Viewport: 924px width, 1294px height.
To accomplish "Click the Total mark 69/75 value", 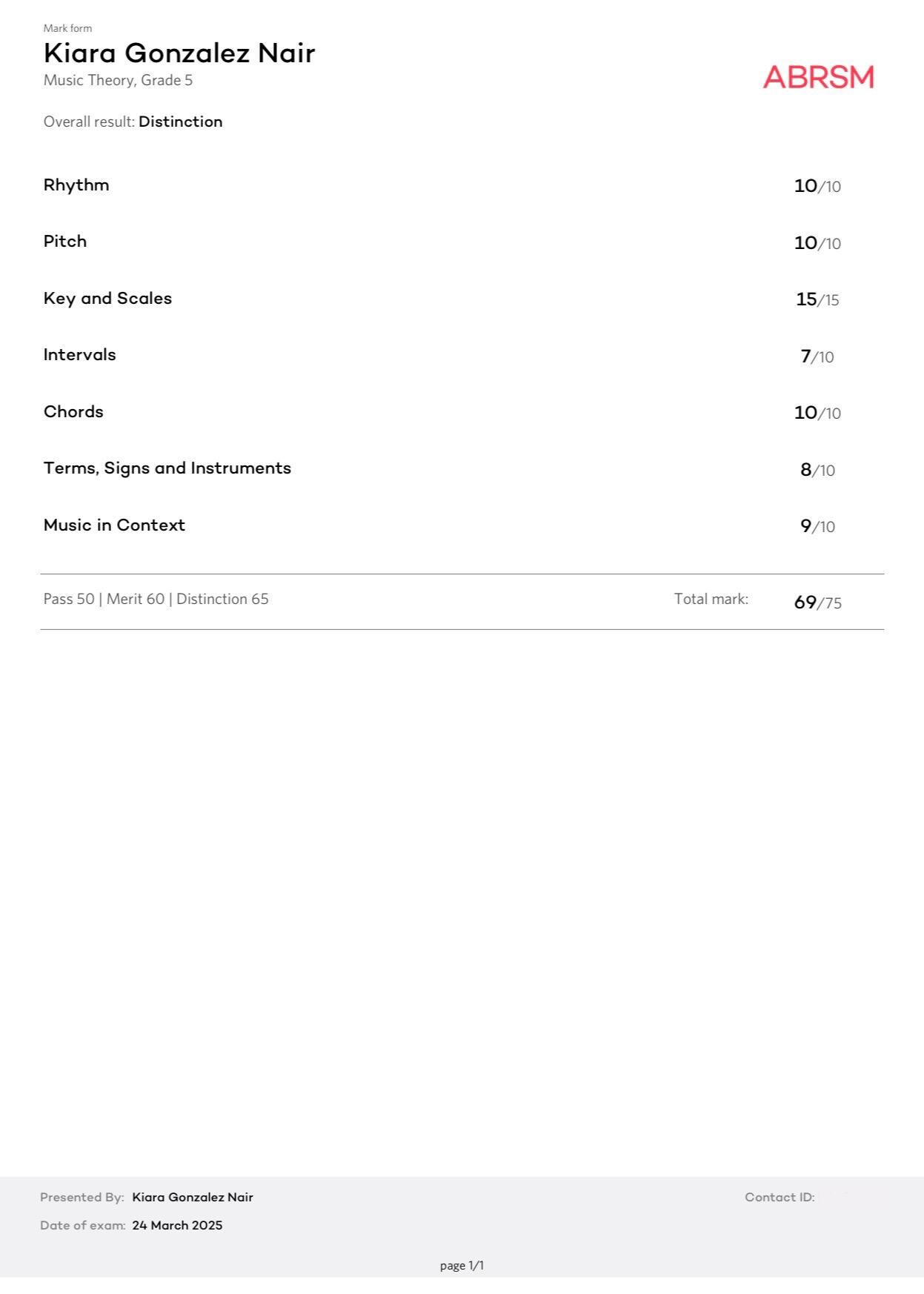I will tap(817, 603).
